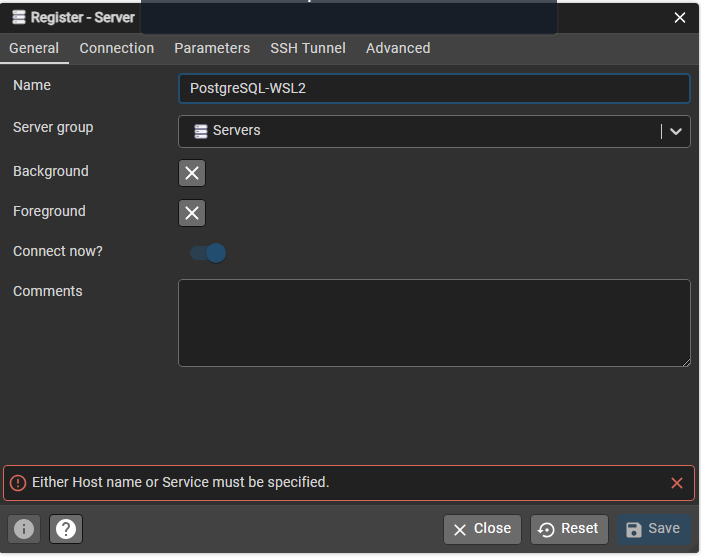Image resolution: width=701 pixels, height=558 pixels.
Task: Open help via the question mark icon
Action: tap(66, 529)
